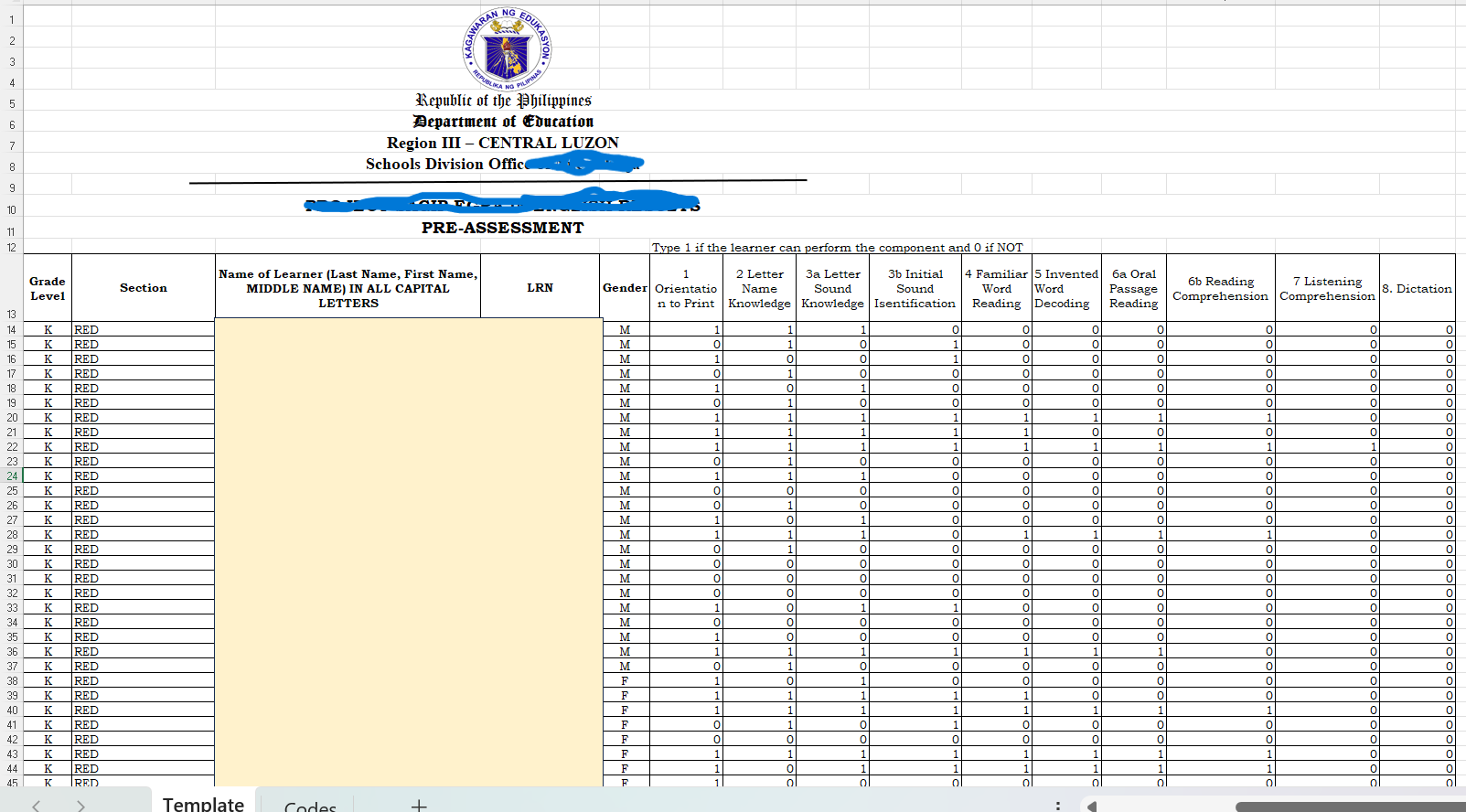Go to previous sheet using left arrow
This screenshot has height=812, width=1466.
pos(37,806)
